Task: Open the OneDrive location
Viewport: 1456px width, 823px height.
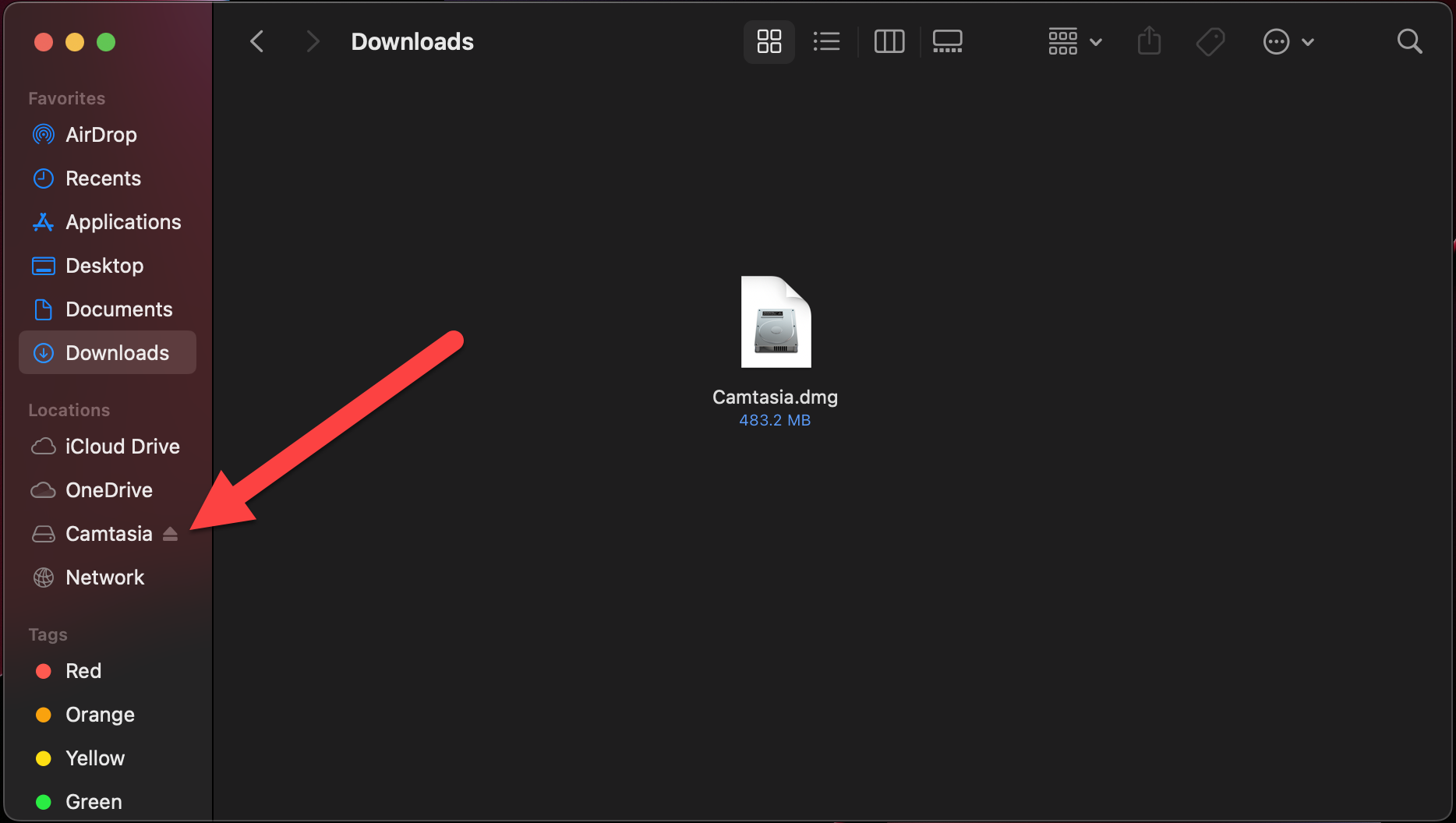Action: pyautogui.click(x=108, y=490)
